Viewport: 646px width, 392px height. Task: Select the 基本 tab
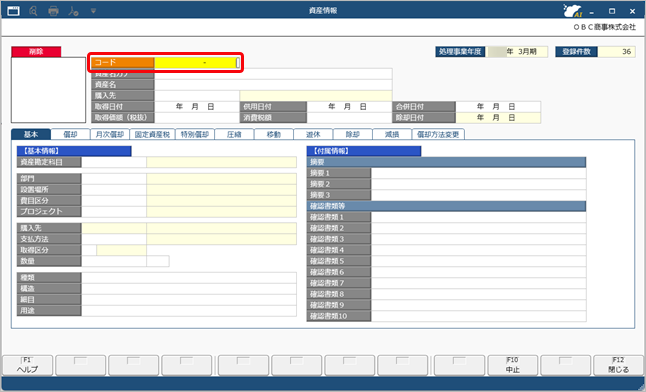point(31,134)
